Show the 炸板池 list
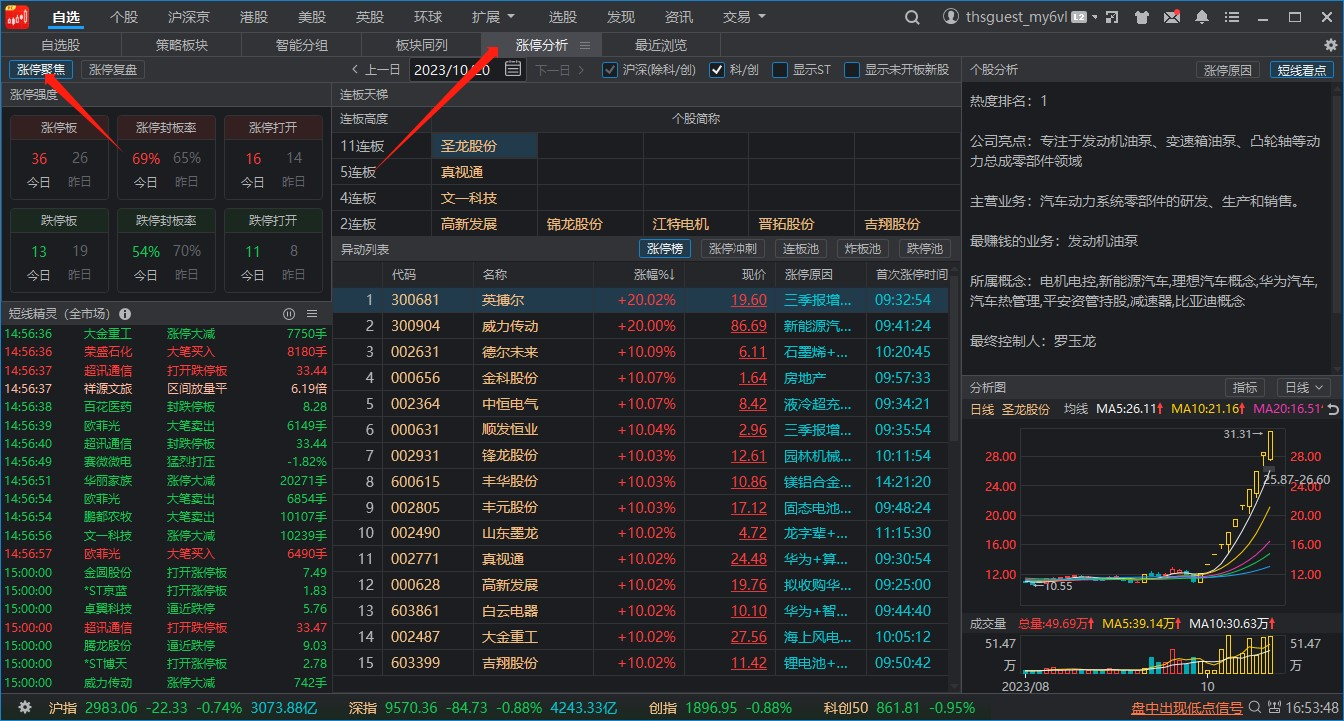 [862, 248]
